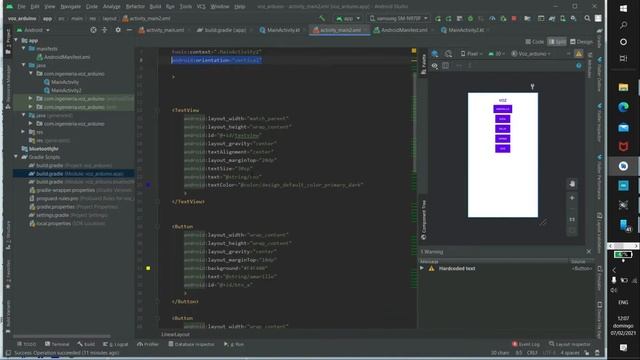Click yellow color swatch in editor gutter
The height and width of the screenshot is (360, 640).
148,268
